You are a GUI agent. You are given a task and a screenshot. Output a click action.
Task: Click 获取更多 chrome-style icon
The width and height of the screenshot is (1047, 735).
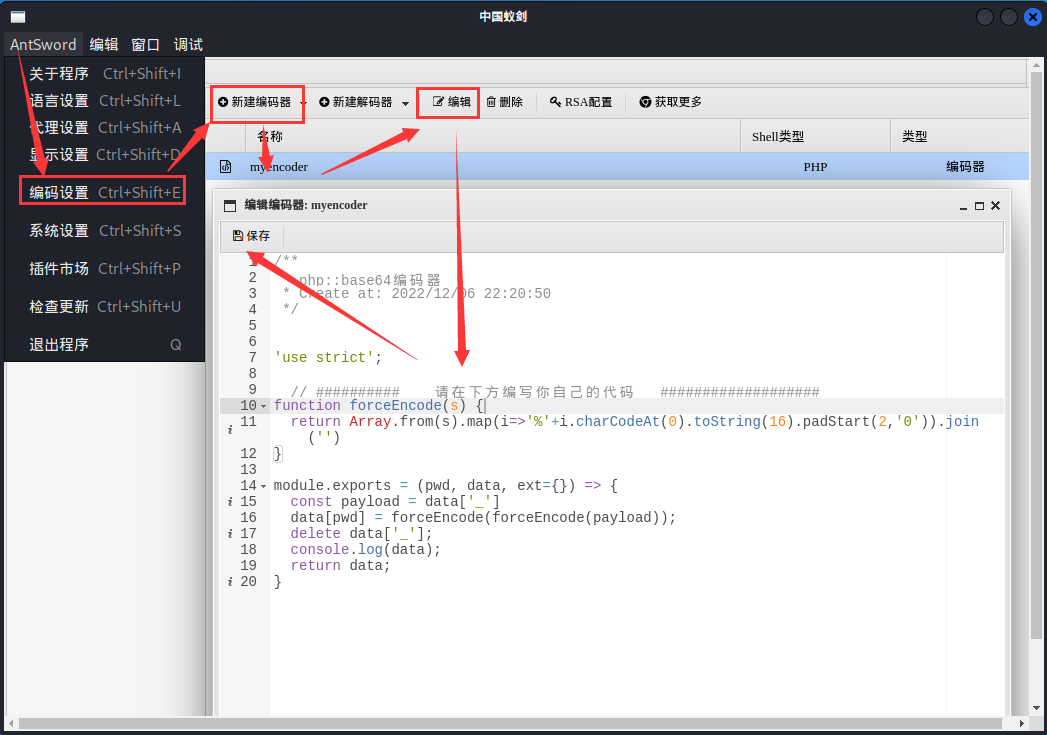click(x=645, y=102)
